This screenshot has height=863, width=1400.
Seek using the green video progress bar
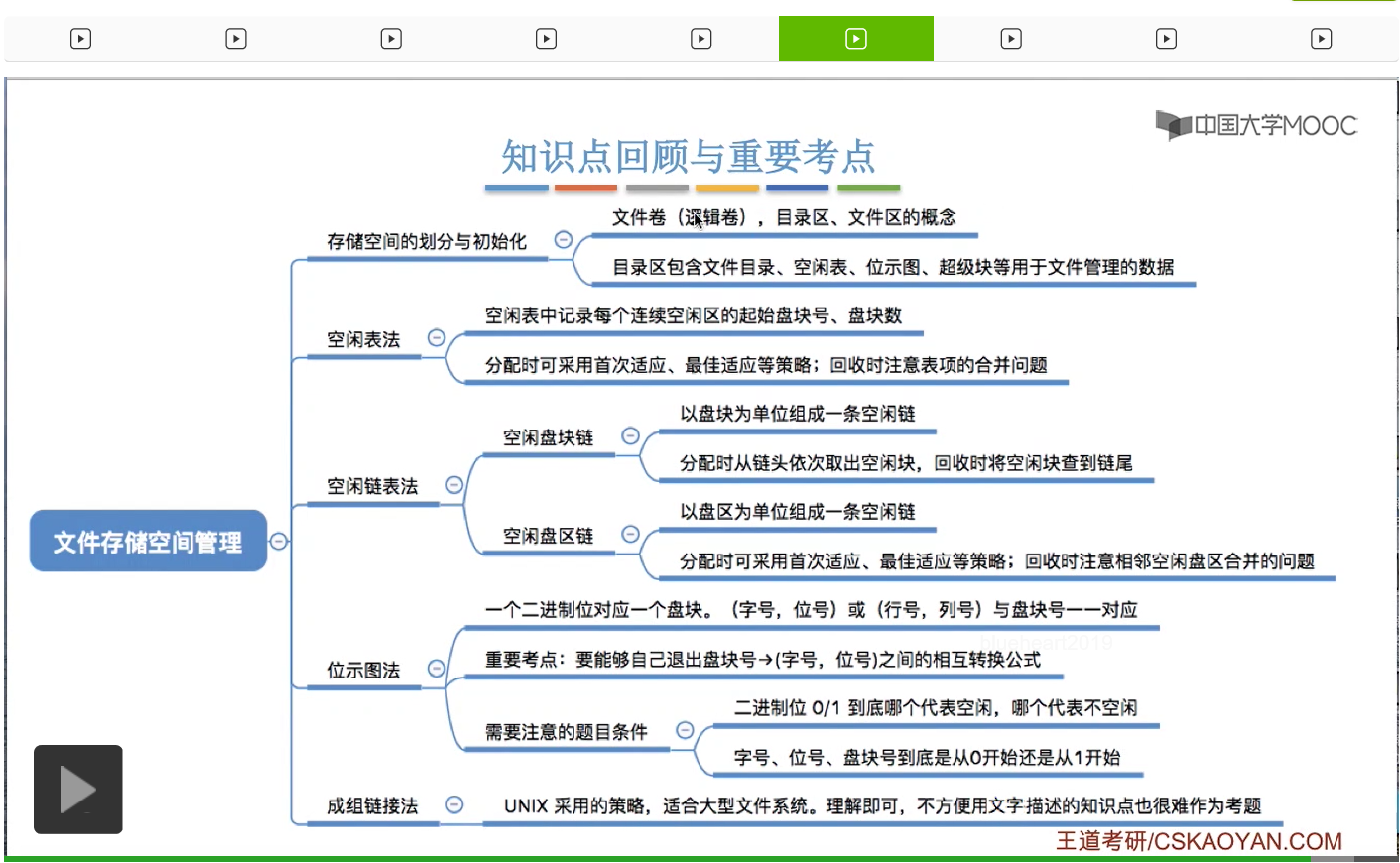point(700,859)
